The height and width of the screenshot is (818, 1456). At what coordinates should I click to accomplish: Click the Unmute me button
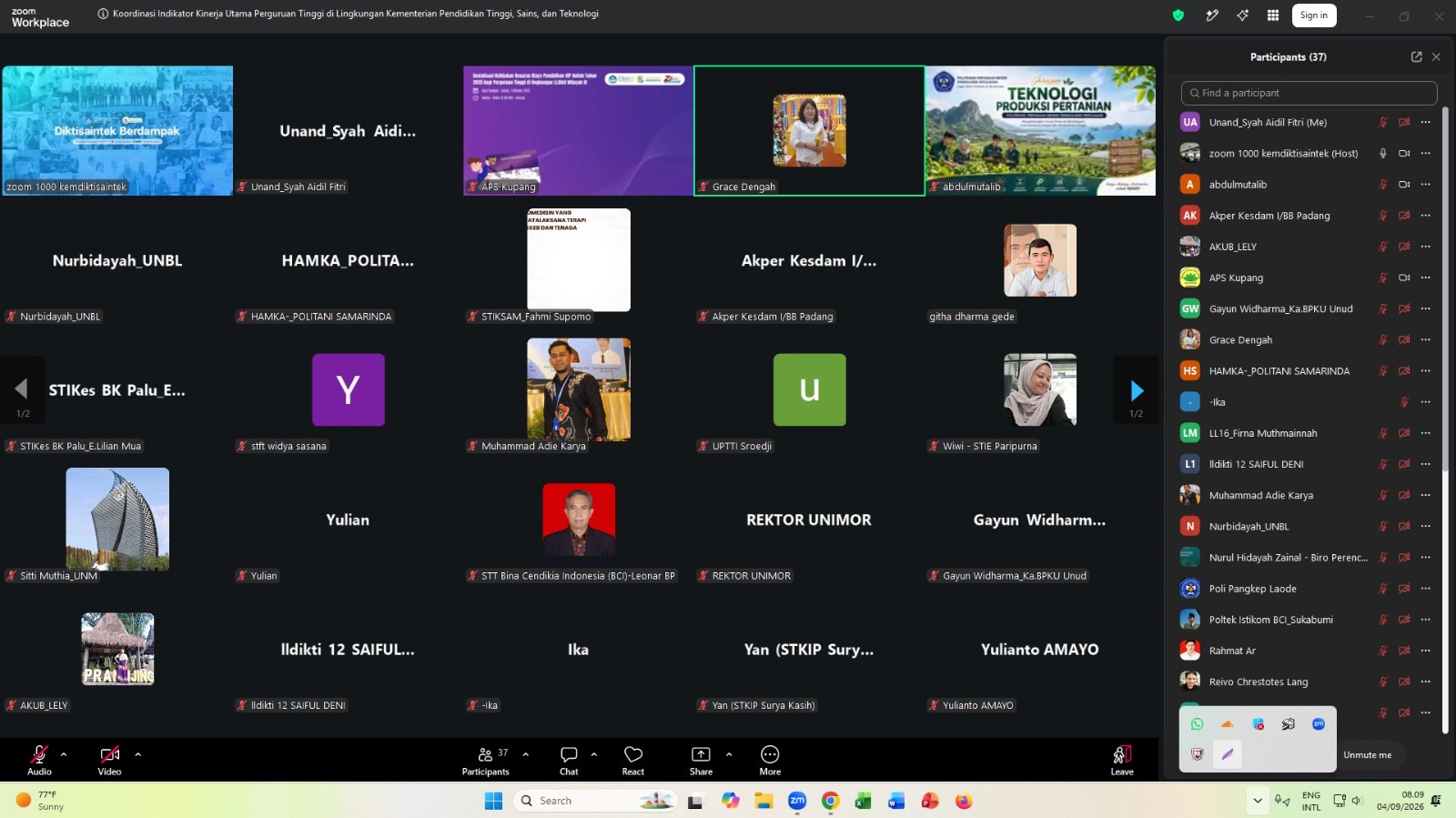coord(1368,754)
